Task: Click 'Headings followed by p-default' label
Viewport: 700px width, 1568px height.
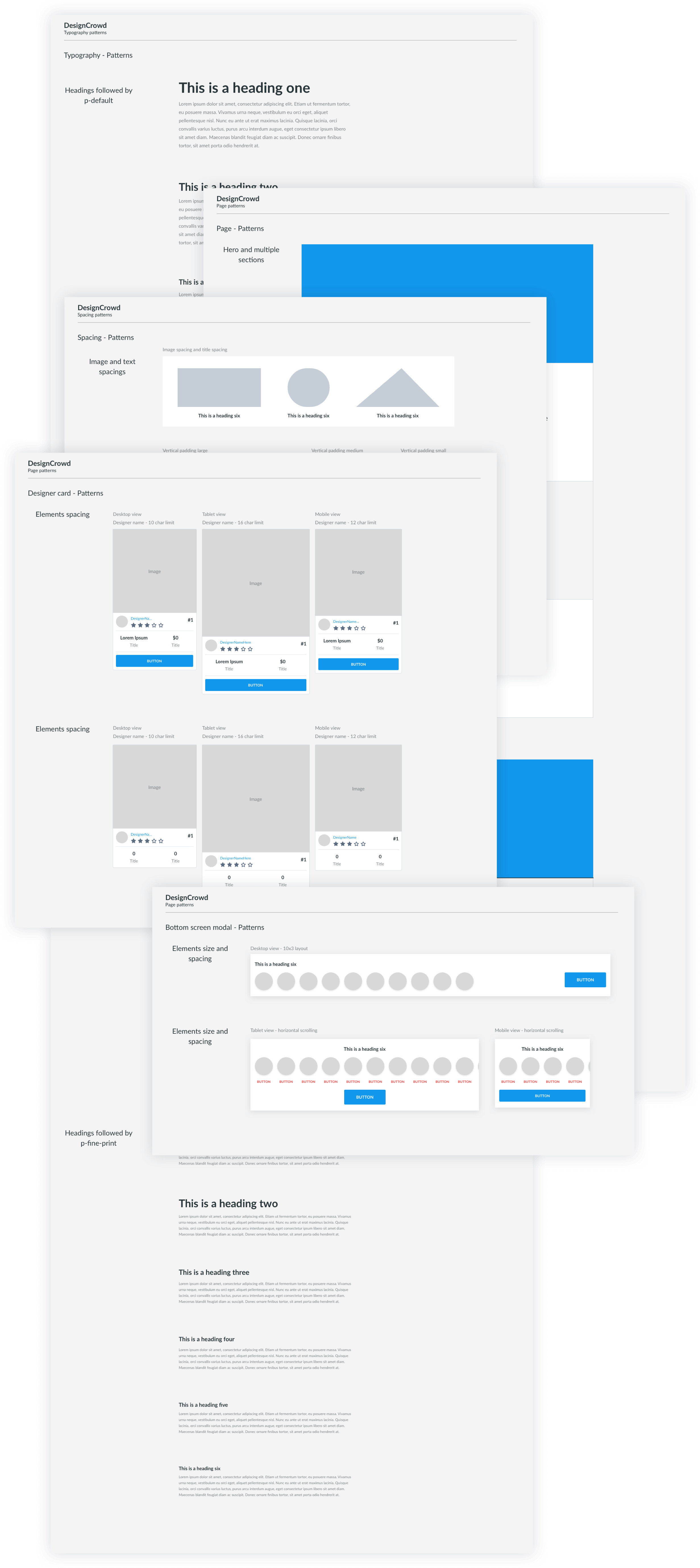Action: point(99,96)
